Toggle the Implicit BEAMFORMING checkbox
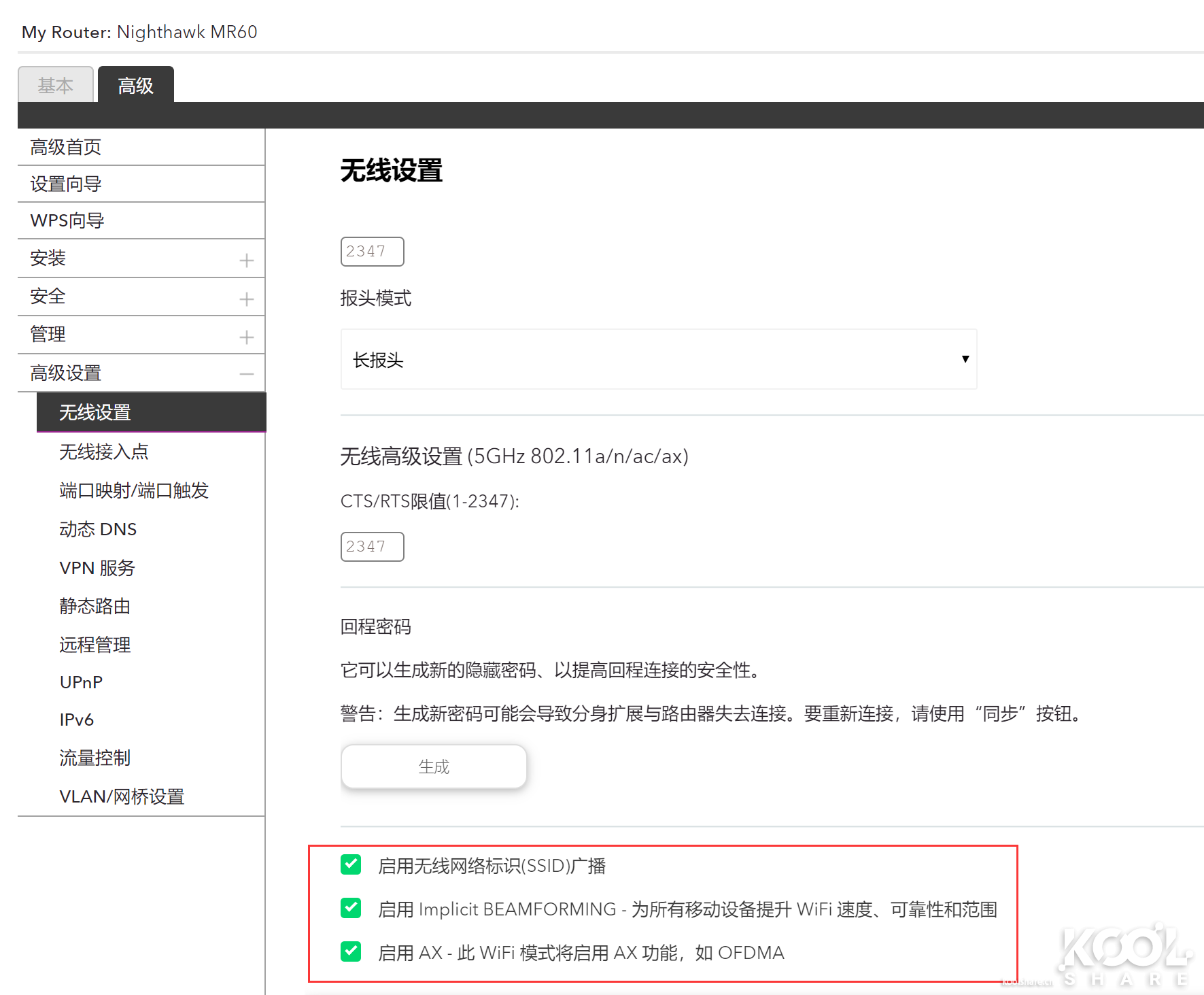 pos(351,908)
